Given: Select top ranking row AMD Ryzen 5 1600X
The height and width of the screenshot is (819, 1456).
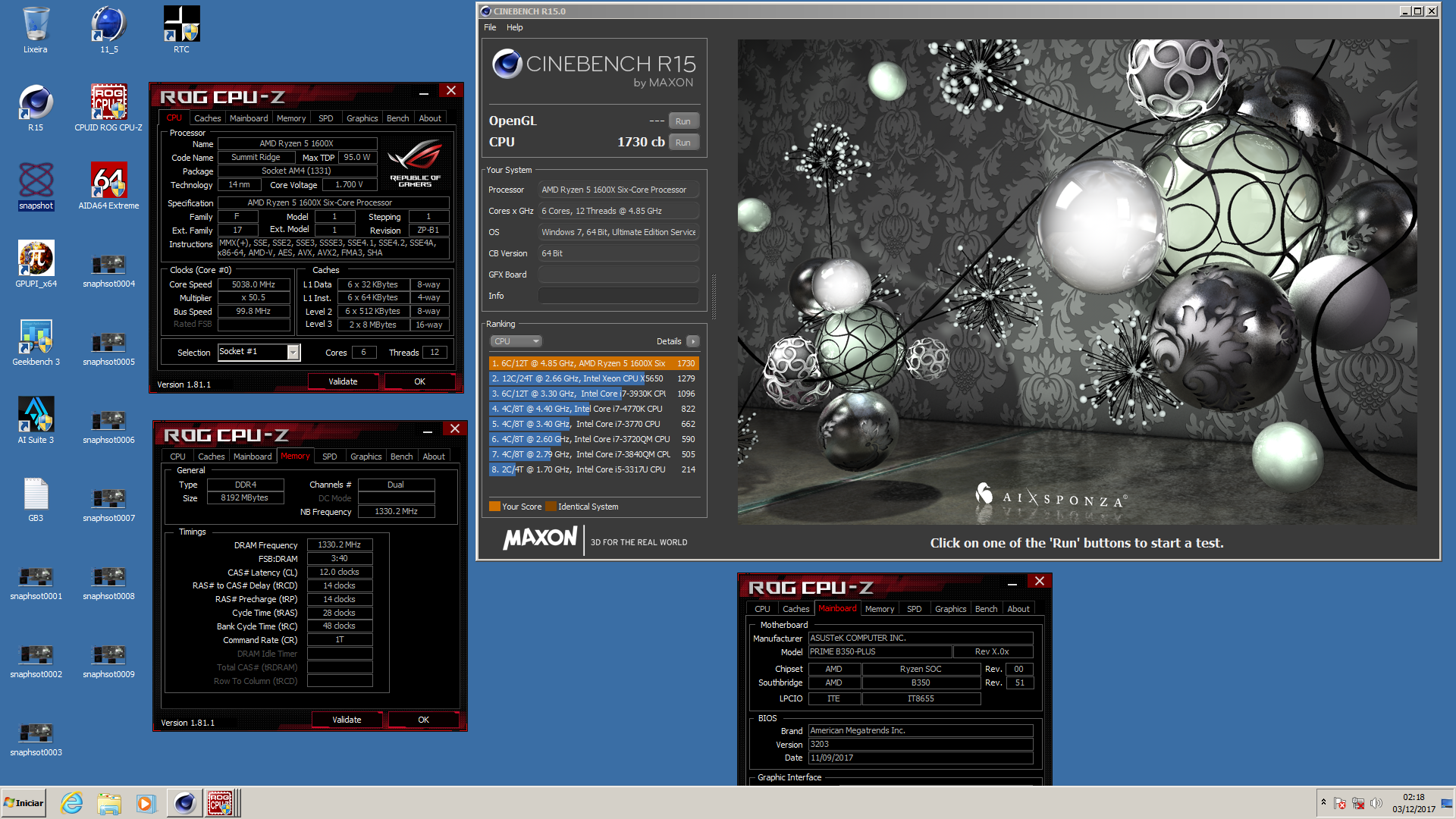Looking at the screenshot, I should tap(594, 363).
